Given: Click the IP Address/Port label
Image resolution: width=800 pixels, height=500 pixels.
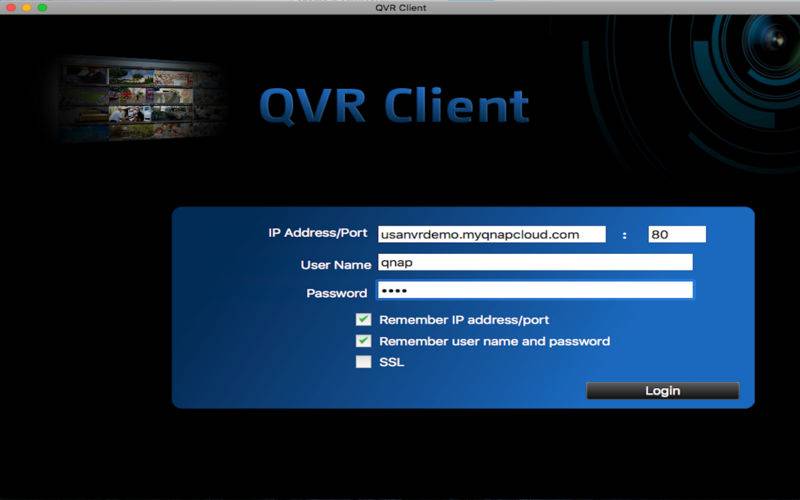Looking at the screenshot, I should [318, 233].
